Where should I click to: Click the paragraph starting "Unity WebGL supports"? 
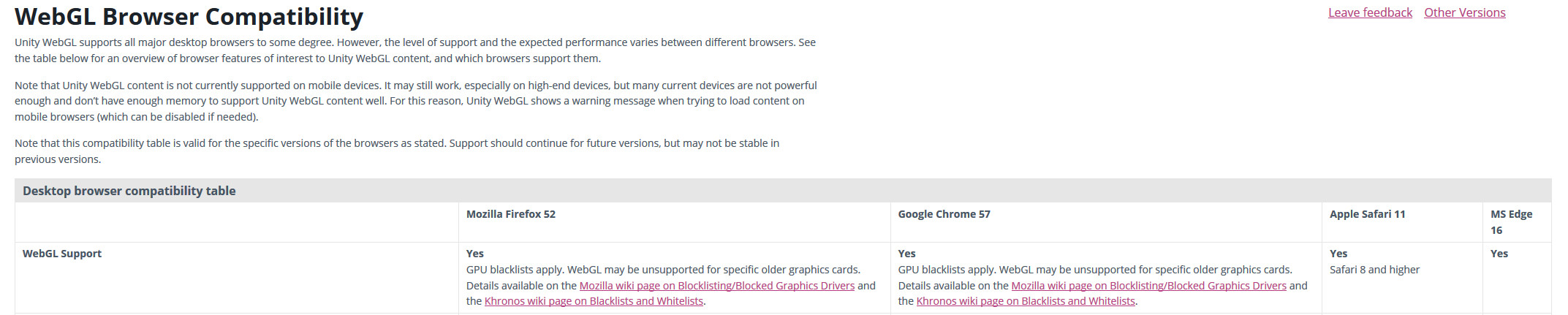point(415,50)
